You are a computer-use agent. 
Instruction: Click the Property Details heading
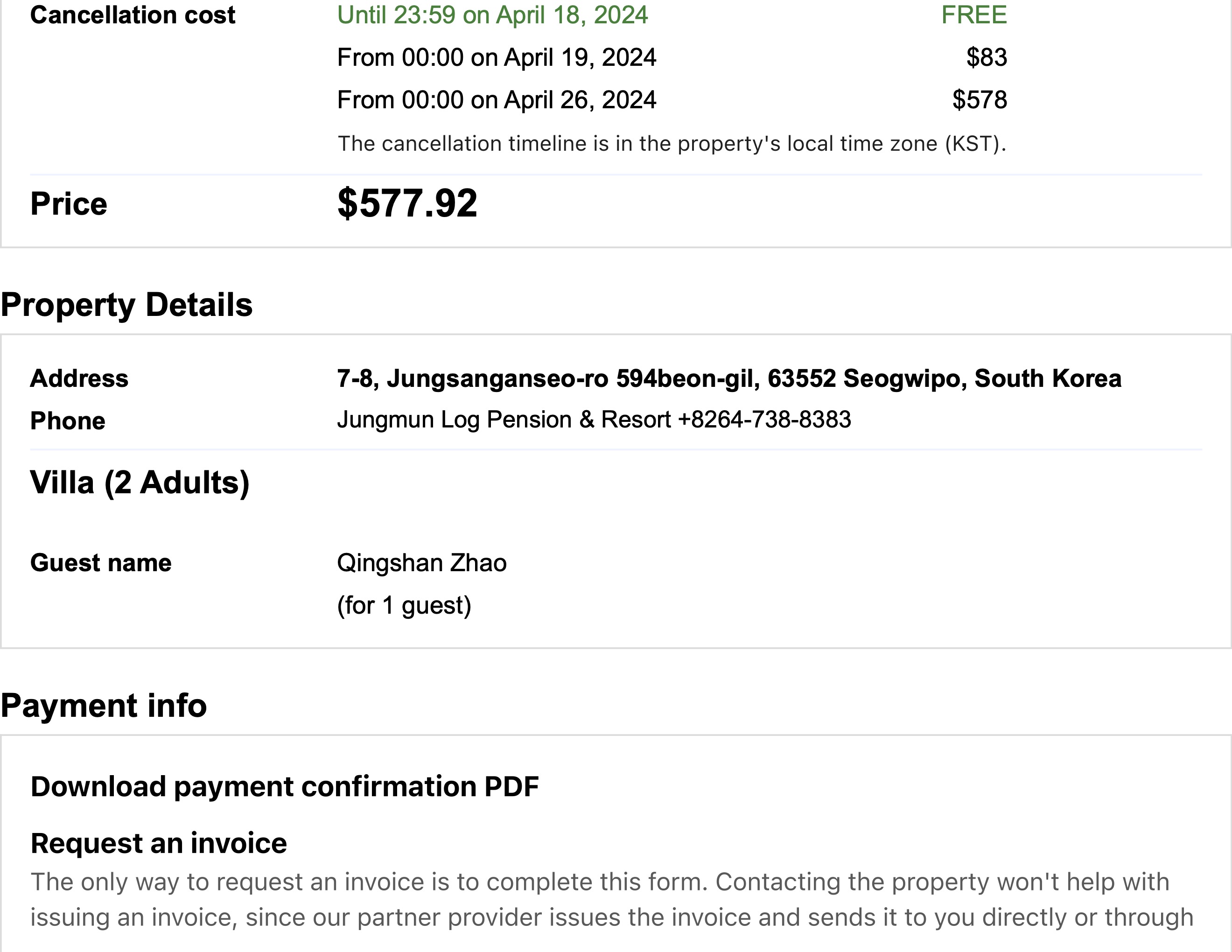pyautogui.click(x=127, y=305)
